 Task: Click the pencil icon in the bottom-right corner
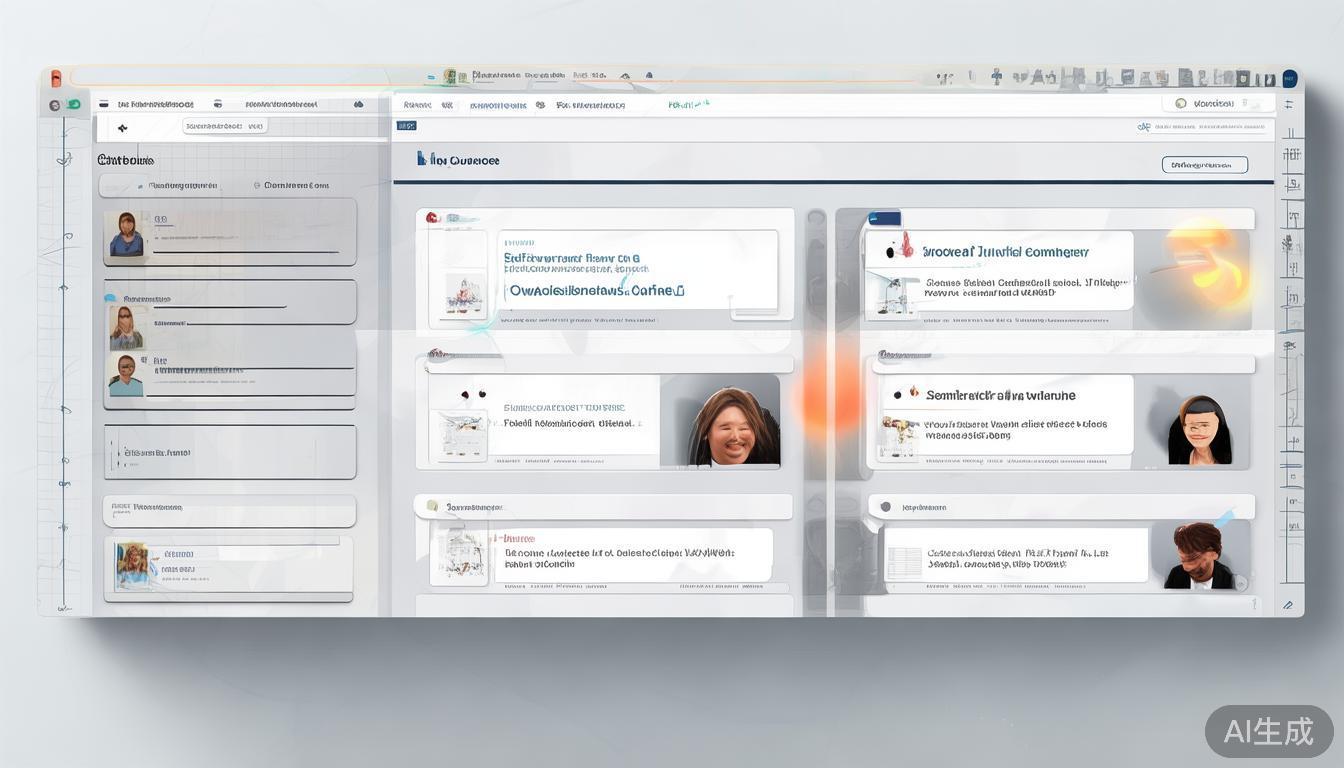[1287, 605]
